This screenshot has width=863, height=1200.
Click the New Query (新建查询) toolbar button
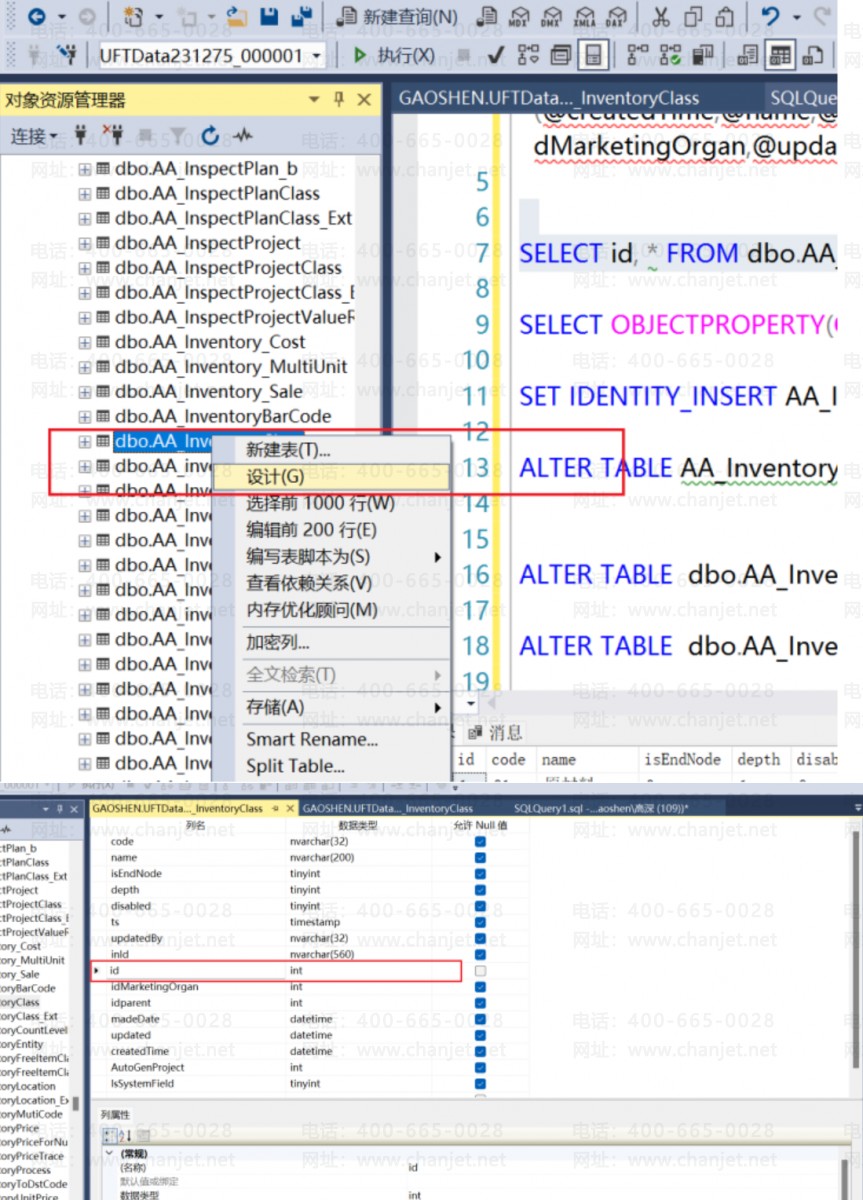397,17
